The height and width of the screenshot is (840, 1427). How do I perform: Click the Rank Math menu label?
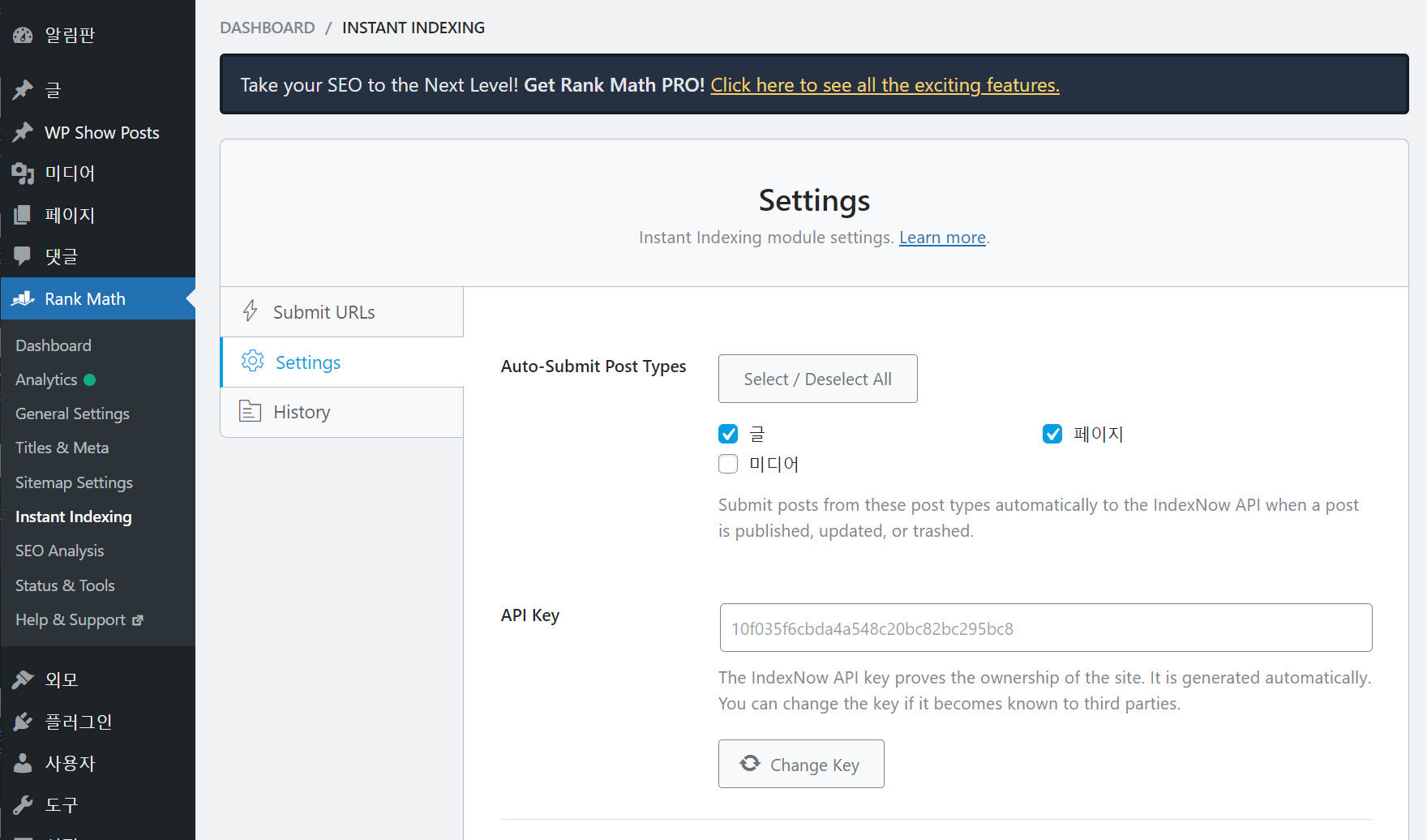(85, 298)
